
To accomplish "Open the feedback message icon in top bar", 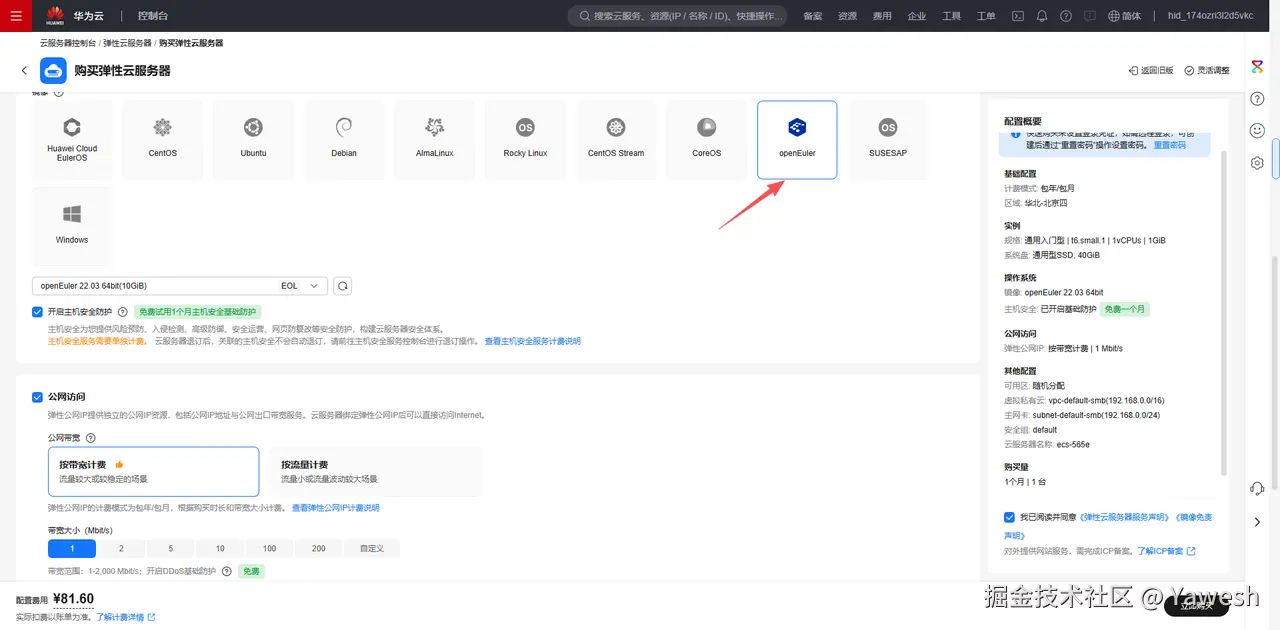I will 1090,16.
